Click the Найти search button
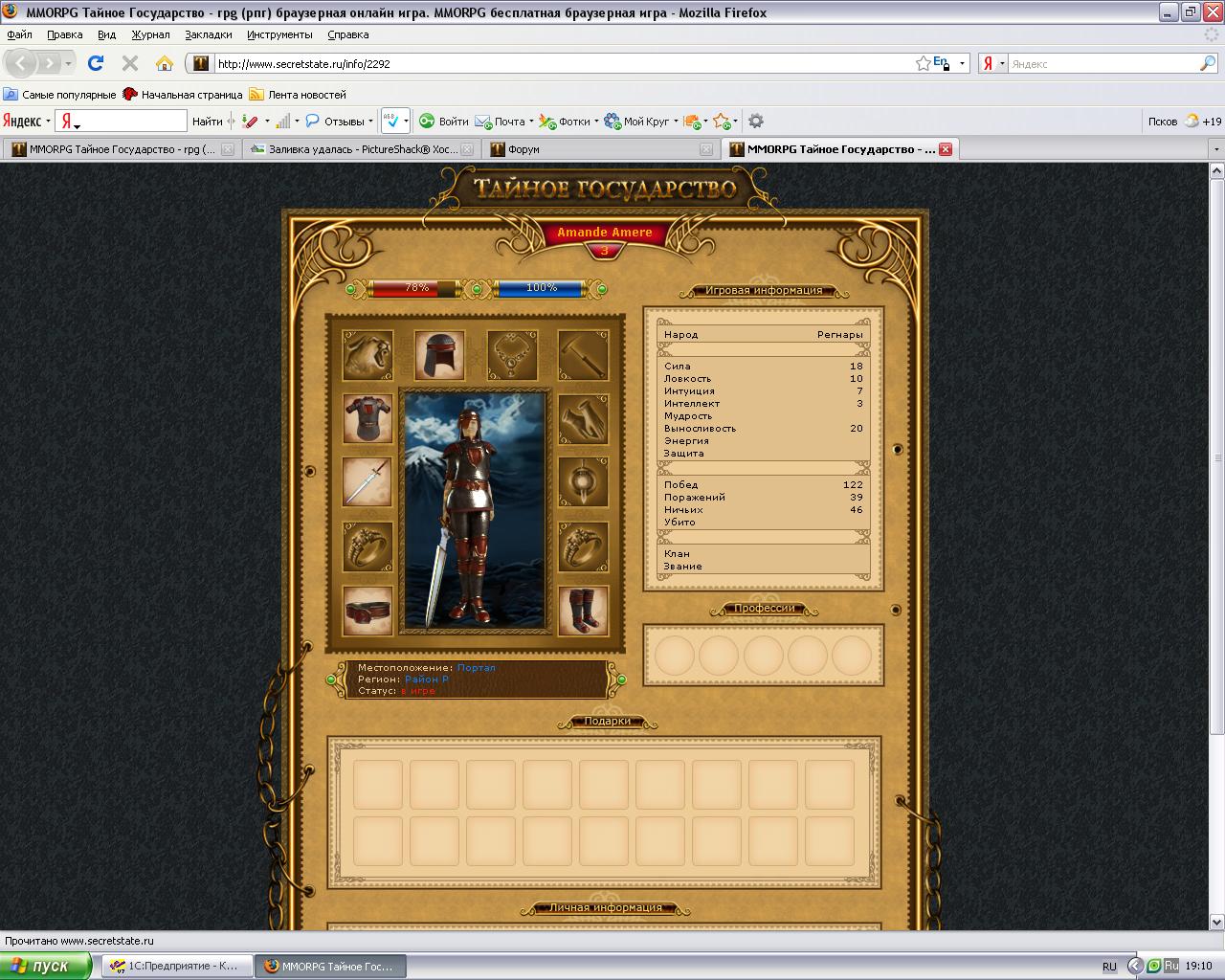 [207, 122]
